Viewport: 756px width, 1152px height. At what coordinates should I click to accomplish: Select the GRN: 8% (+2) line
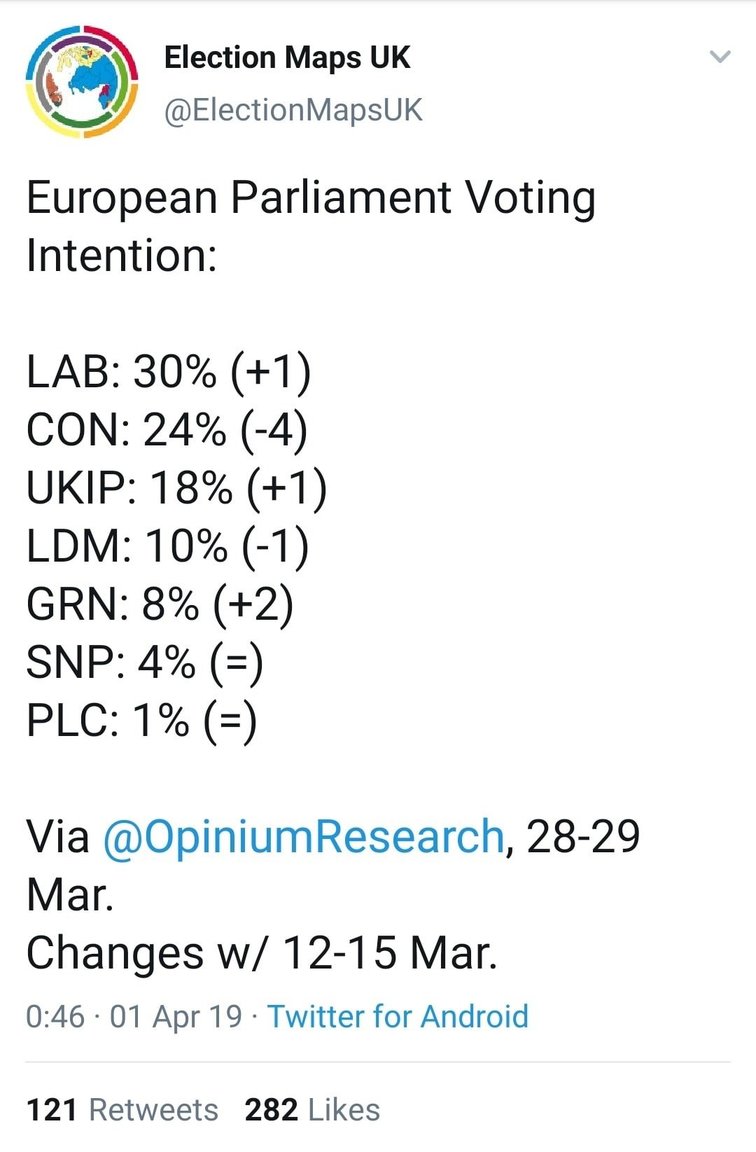click(160, 604)
